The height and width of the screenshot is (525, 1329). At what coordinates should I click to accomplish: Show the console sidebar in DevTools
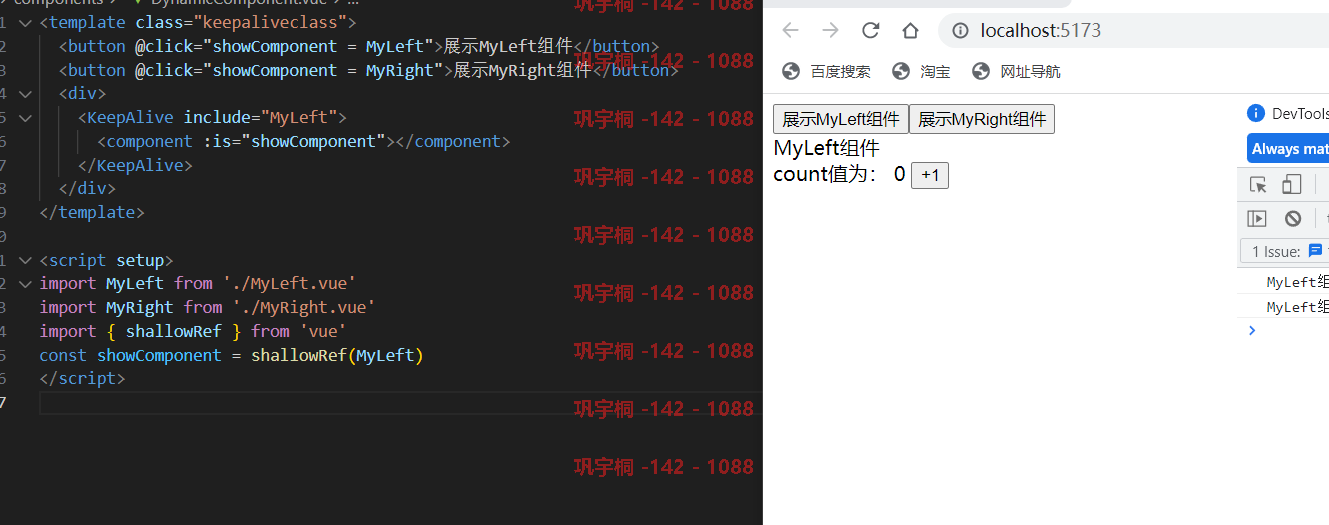[x=1257, y=218]
